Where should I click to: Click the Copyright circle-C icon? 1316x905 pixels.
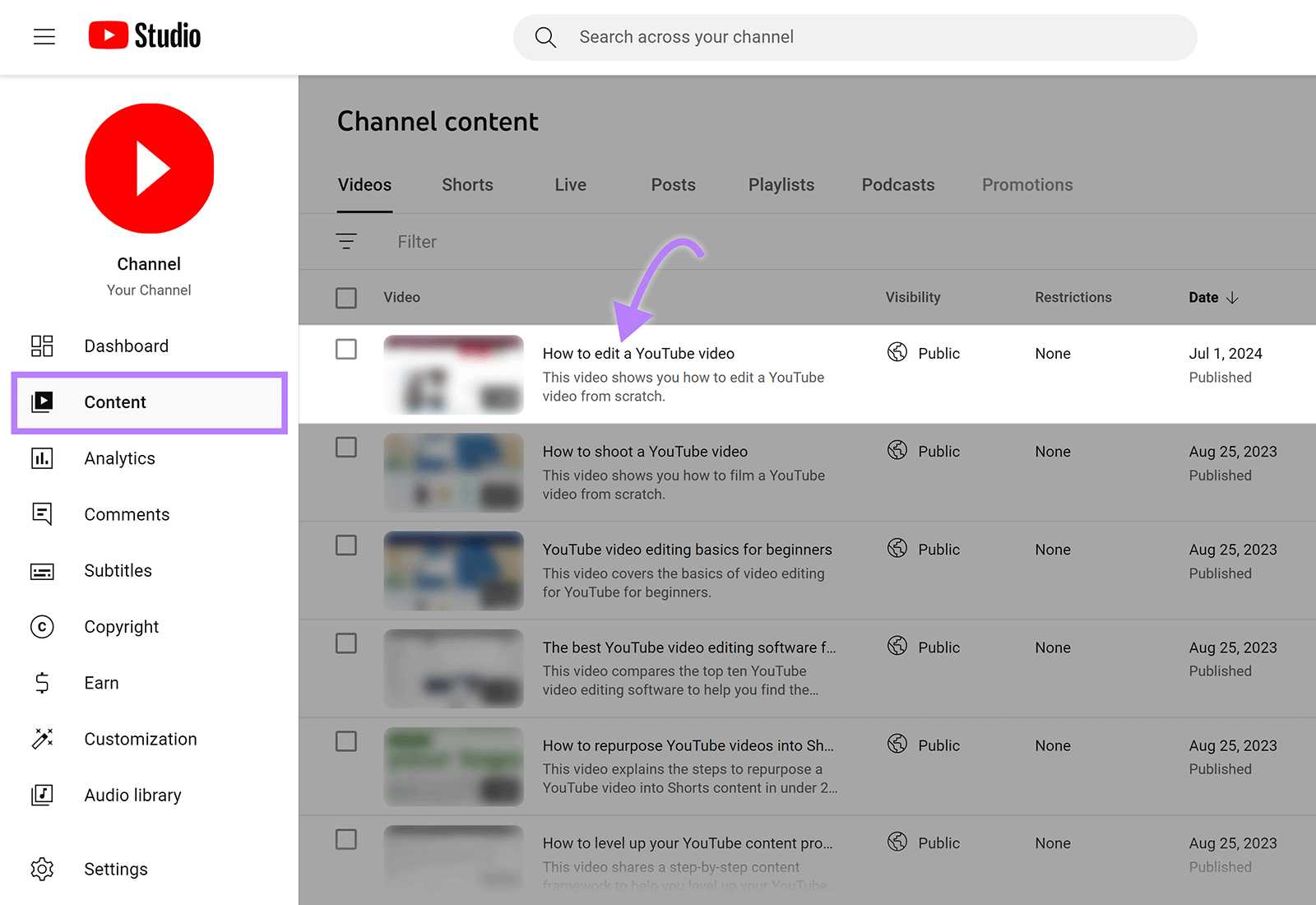(x=42, y=627)
